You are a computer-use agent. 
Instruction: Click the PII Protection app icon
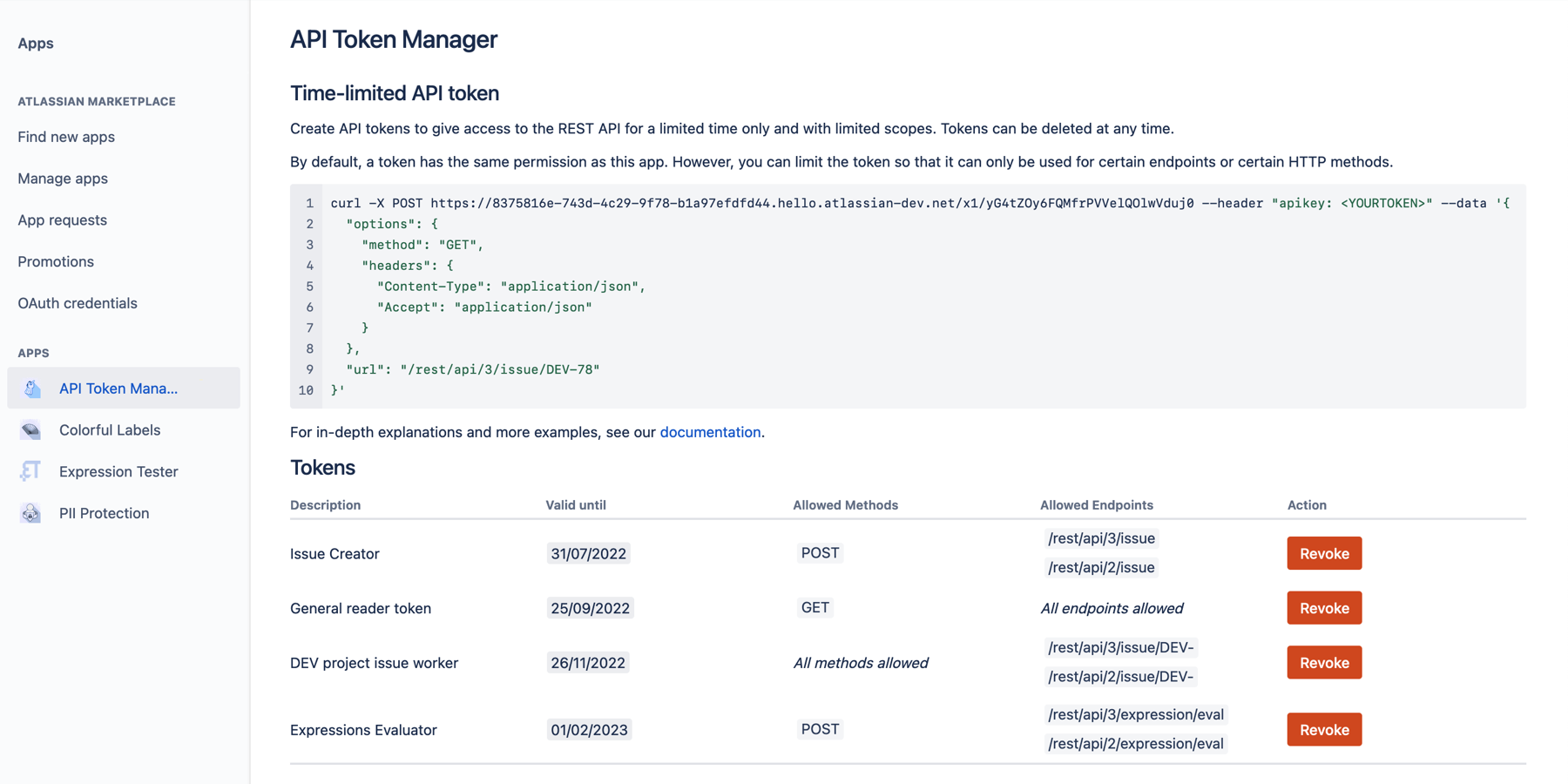[x=31, y=513]
